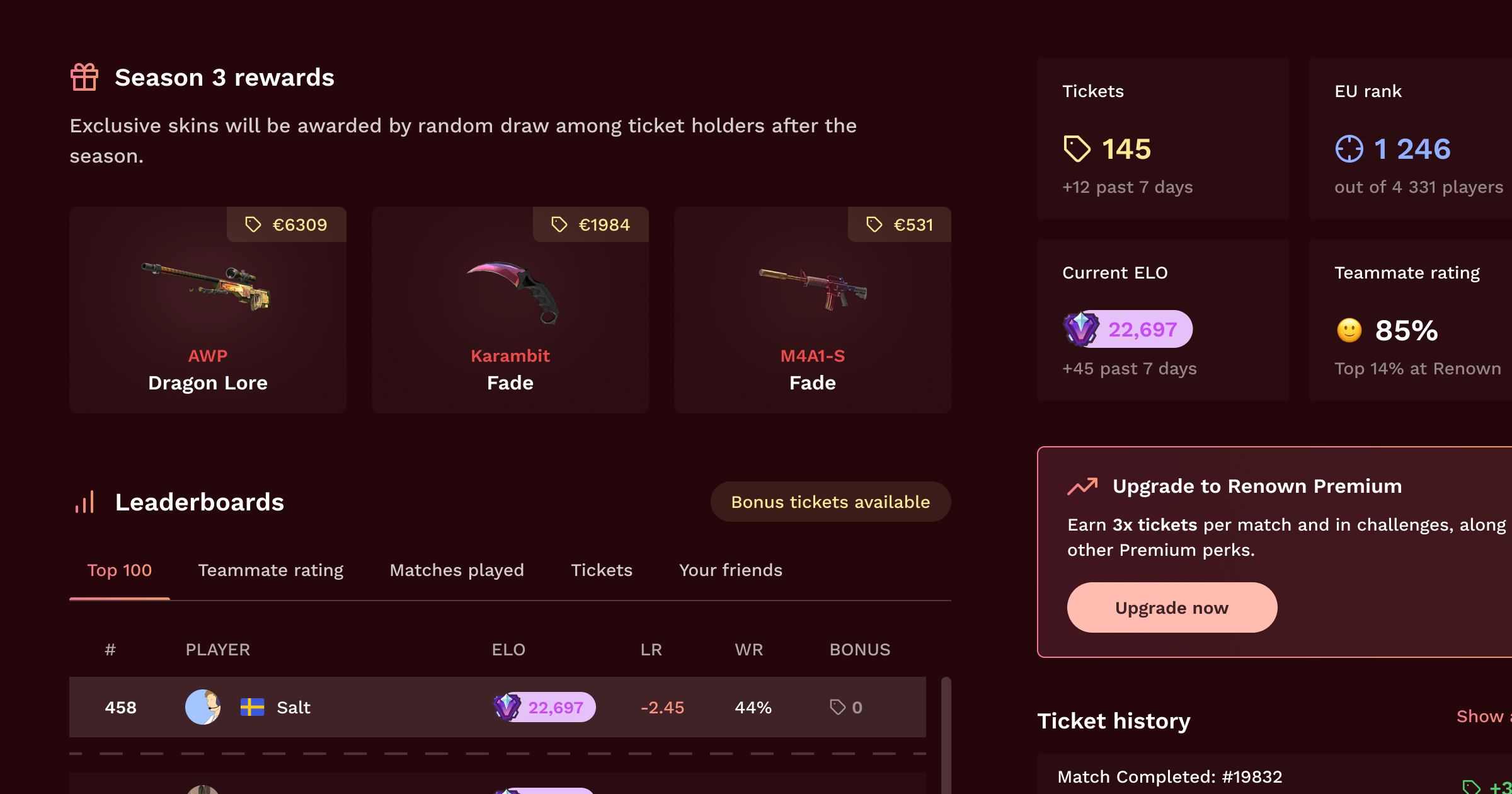Click the tag icon in Salt's bonus column
This screenshot has width=1512, height=794.
click(837, 707)
